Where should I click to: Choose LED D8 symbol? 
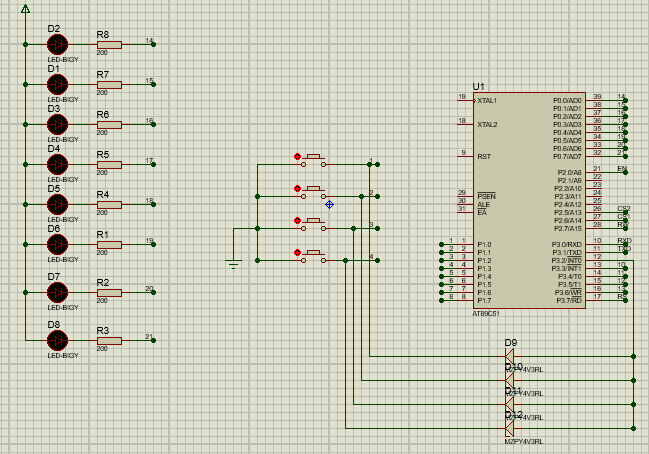tap(58, 341)
